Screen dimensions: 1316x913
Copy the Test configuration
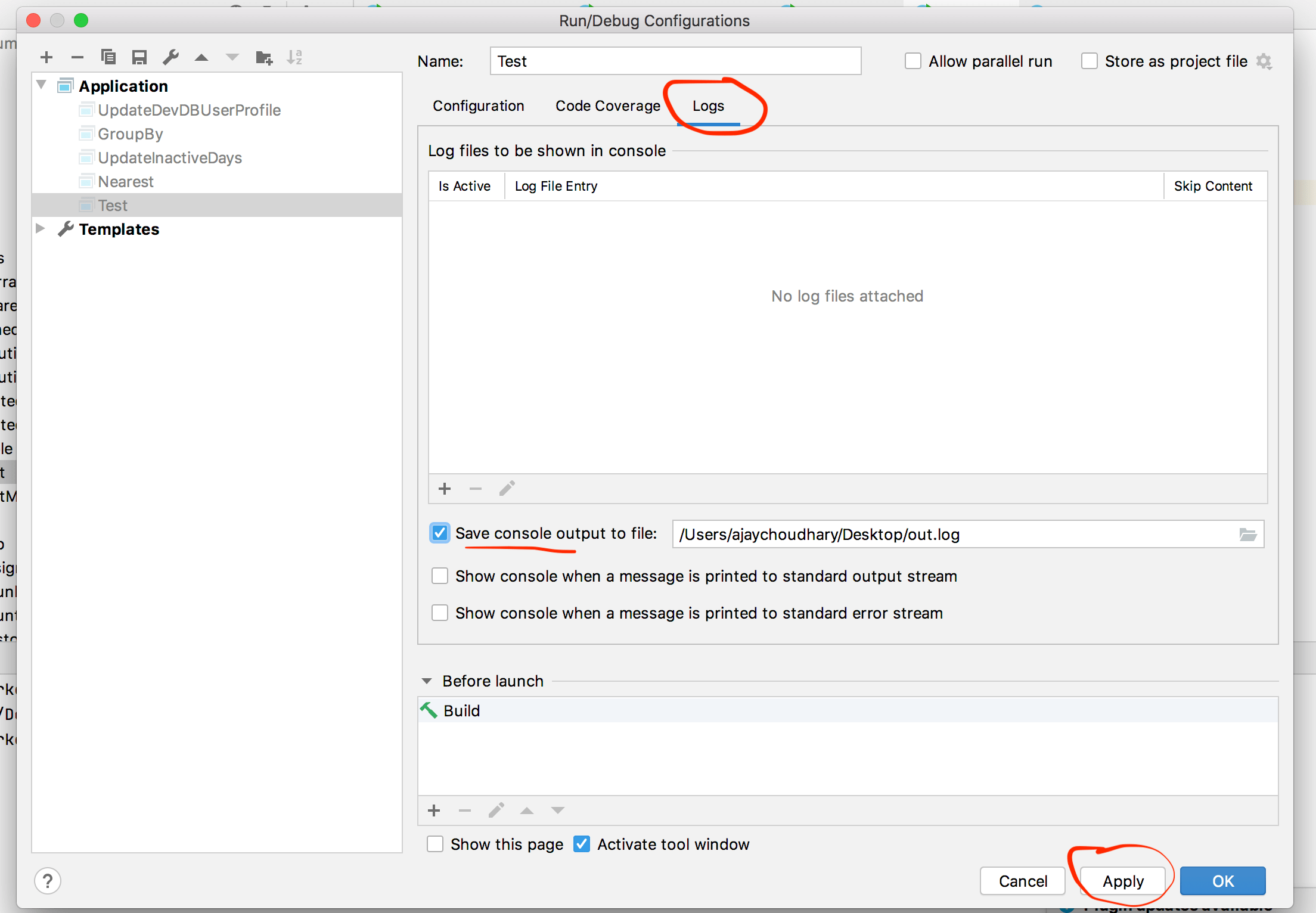tap(108, 57)
